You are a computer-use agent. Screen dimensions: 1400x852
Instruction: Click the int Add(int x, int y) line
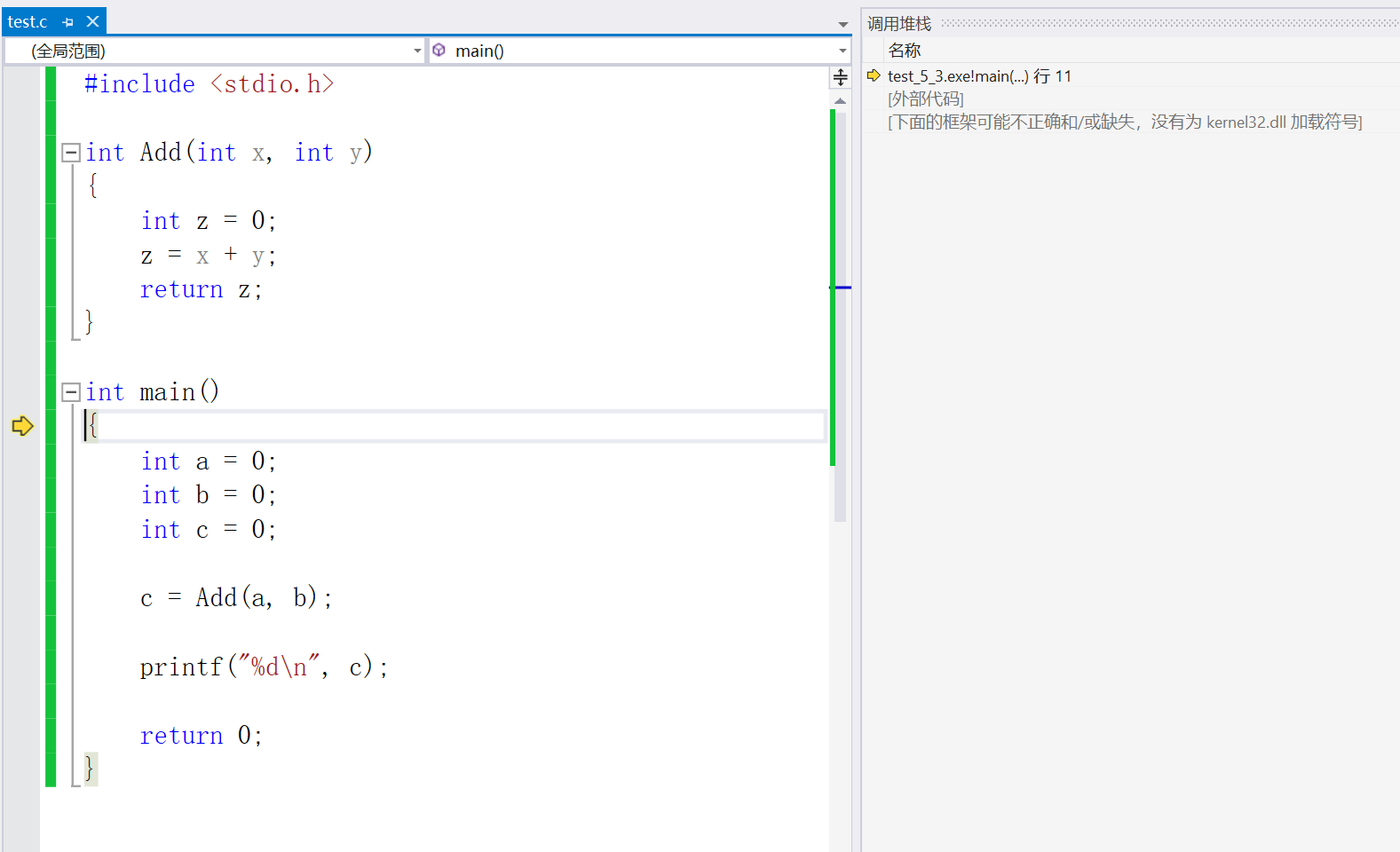pyautogui.click(x=229, y=153)
